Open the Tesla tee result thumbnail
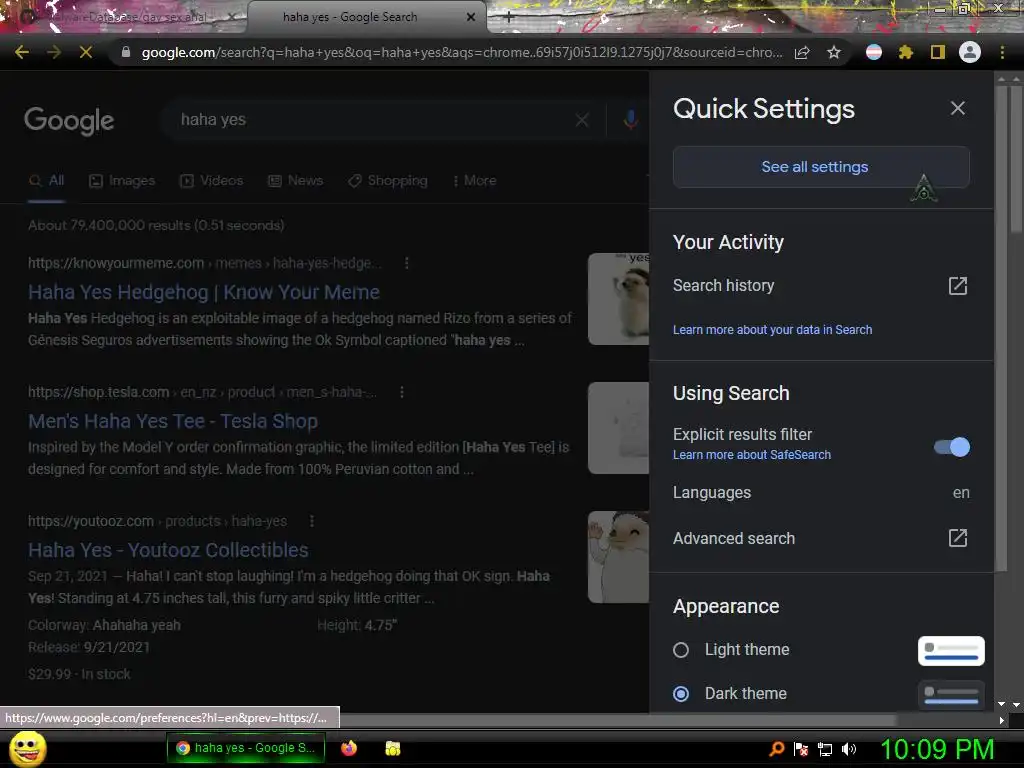This screenshot has width=1024, height=768. [x=618, y=428]
